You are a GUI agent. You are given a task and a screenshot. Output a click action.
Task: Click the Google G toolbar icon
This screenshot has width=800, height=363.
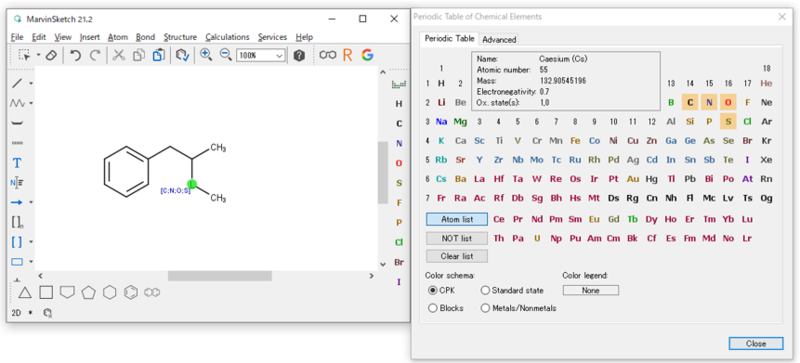coord(367,55)
